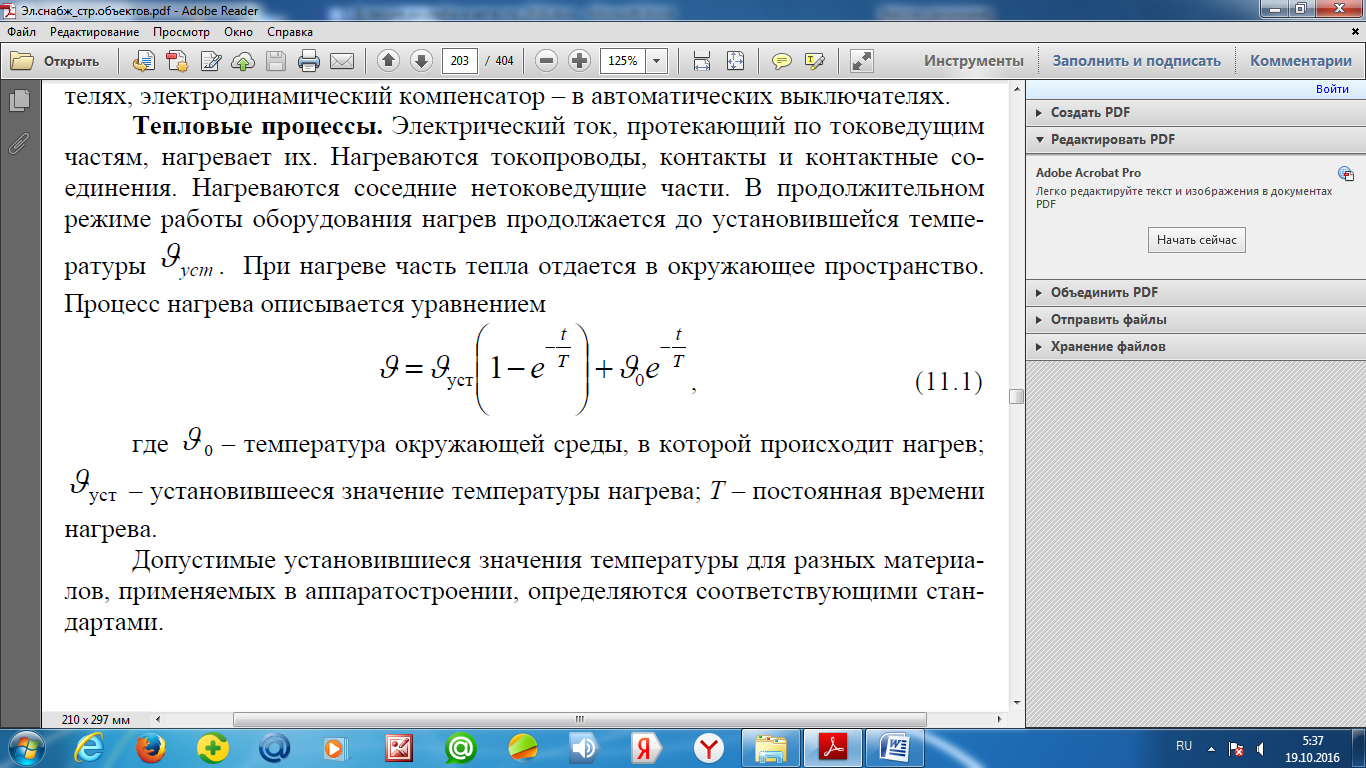
Task: Click the bold heading Тепловые процессы
Action: tap(259, 128)
